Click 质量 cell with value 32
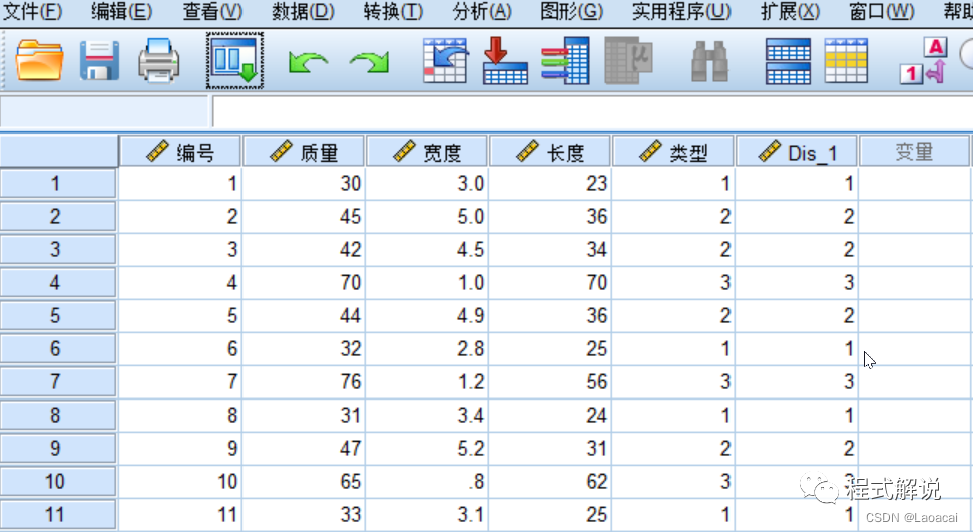This screenshot has height=532, width=973. [x=303, y=349]
